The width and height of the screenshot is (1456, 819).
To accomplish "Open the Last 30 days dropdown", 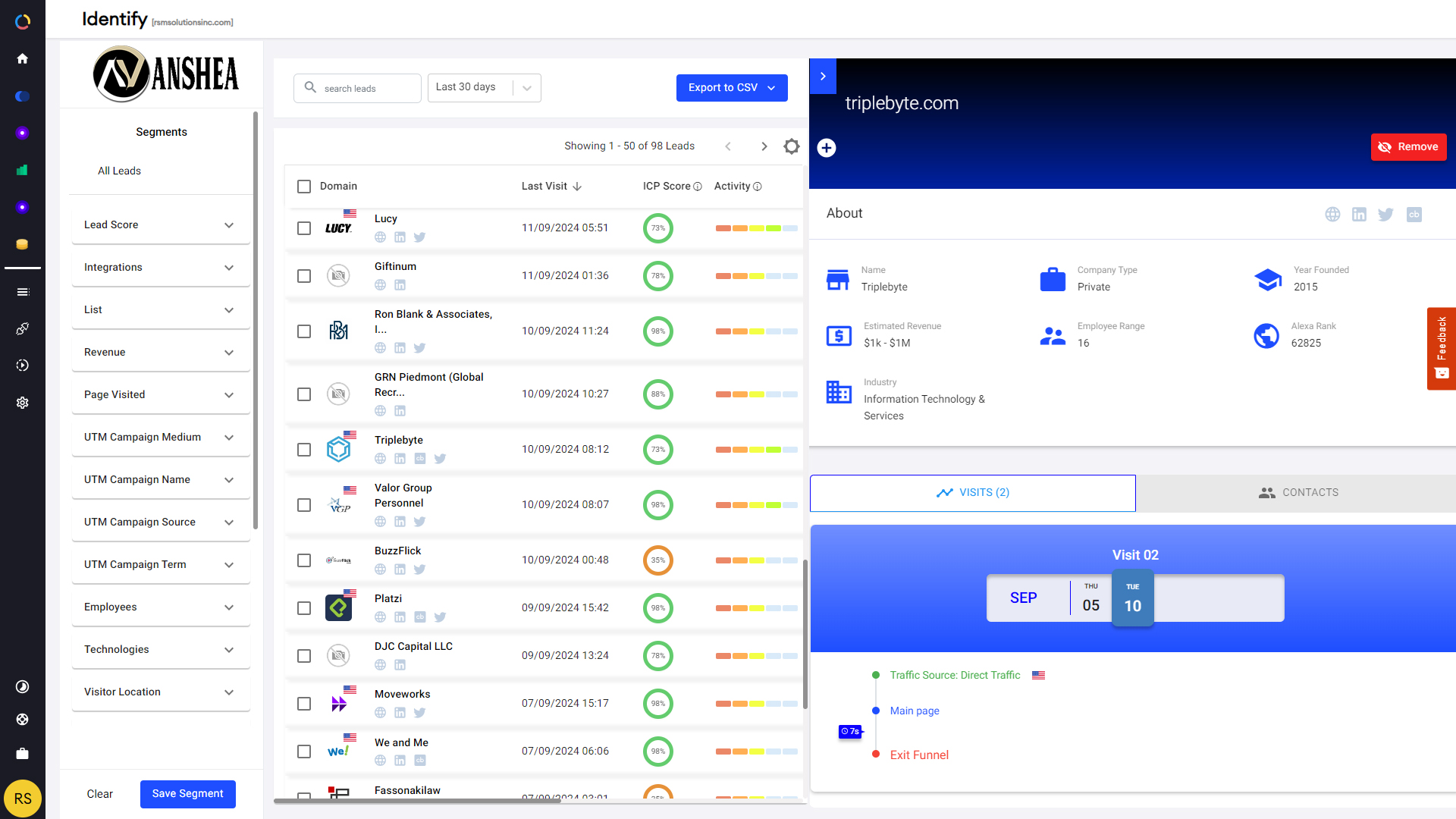I will (x=484, y=88).
